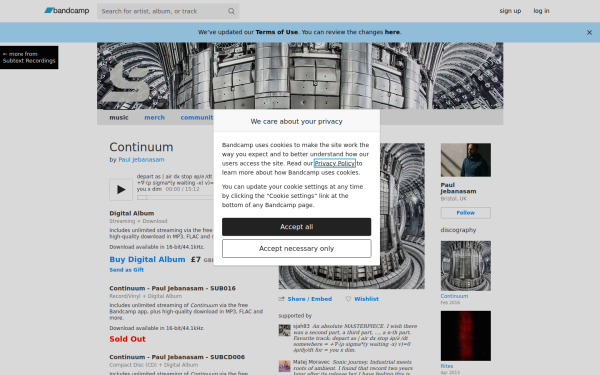This screenshot has height=375, width=600.
Task: Click 'We care about your privacy' heading
Action: pyautogui.click(x=297, y=121)
